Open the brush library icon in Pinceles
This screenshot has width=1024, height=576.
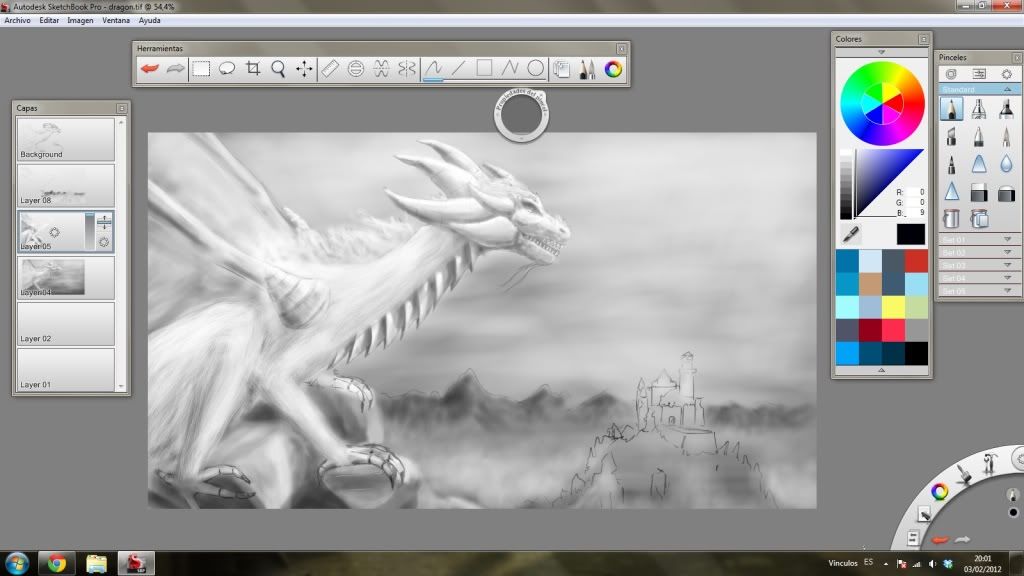952,74
